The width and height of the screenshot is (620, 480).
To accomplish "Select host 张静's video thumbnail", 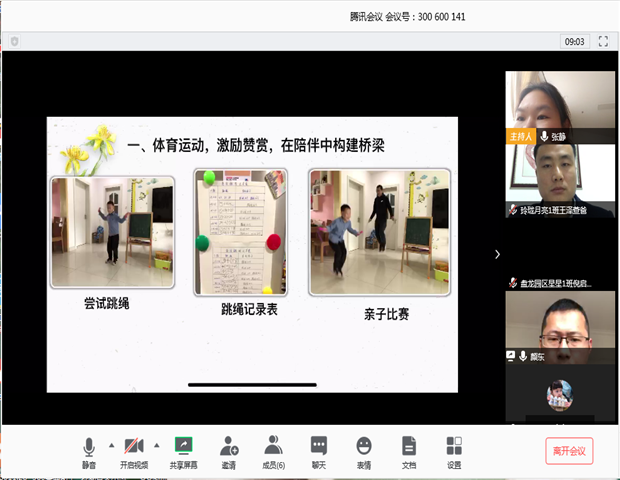I will [x=560, y=100].
